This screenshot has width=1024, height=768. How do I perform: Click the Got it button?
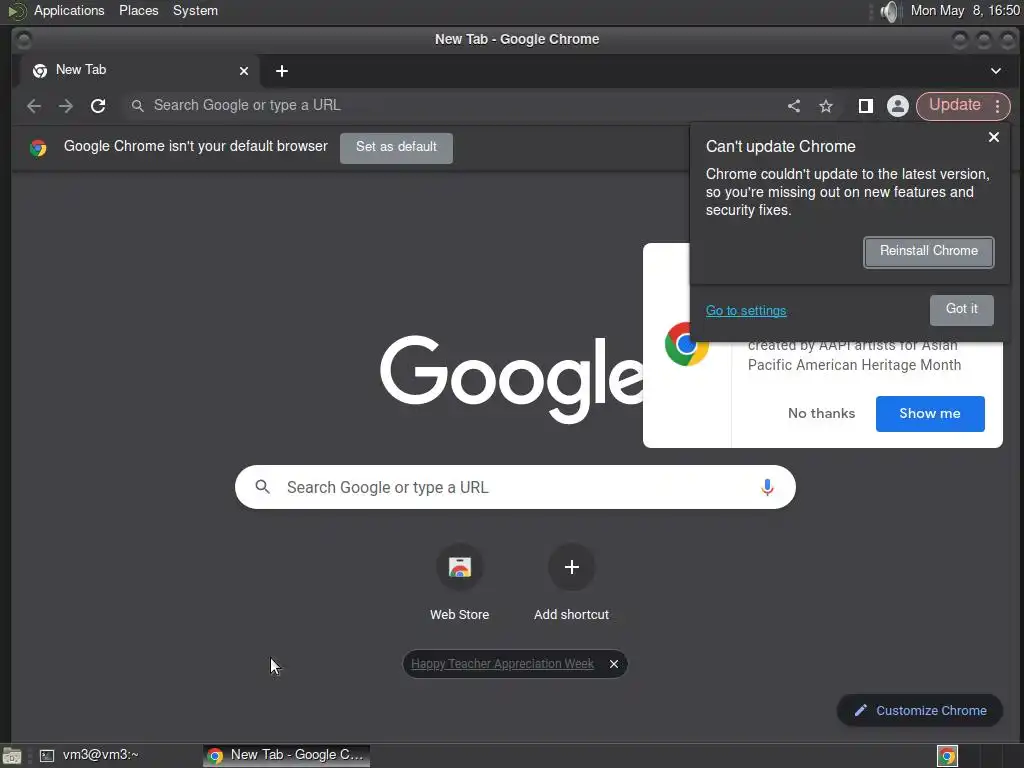pos(962,310)
